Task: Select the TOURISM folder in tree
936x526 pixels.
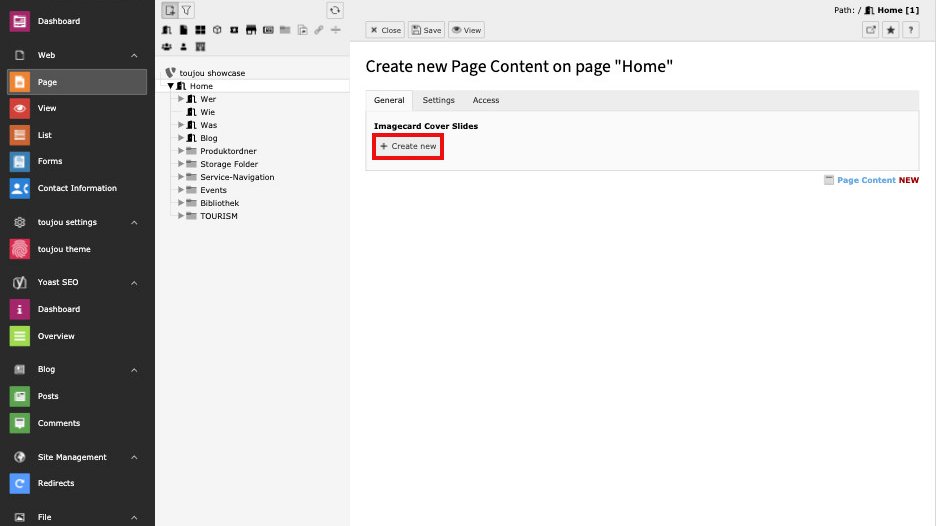Action: [x=218, y=216]
